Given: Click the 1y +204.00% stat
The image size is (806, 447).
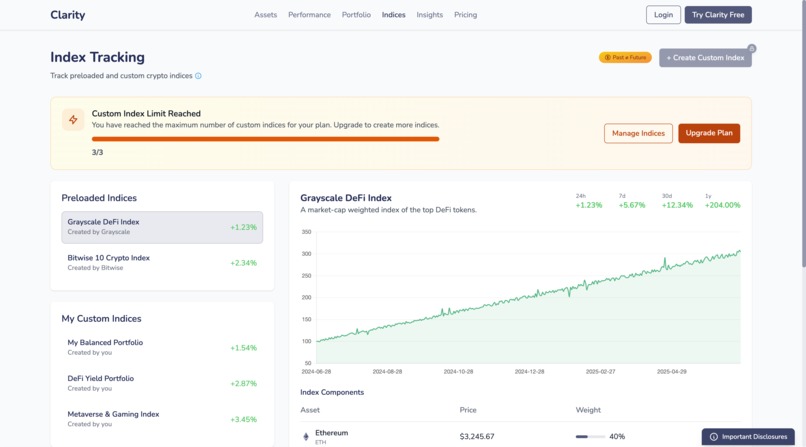Looking at the screenshot, I should (722, 201).
